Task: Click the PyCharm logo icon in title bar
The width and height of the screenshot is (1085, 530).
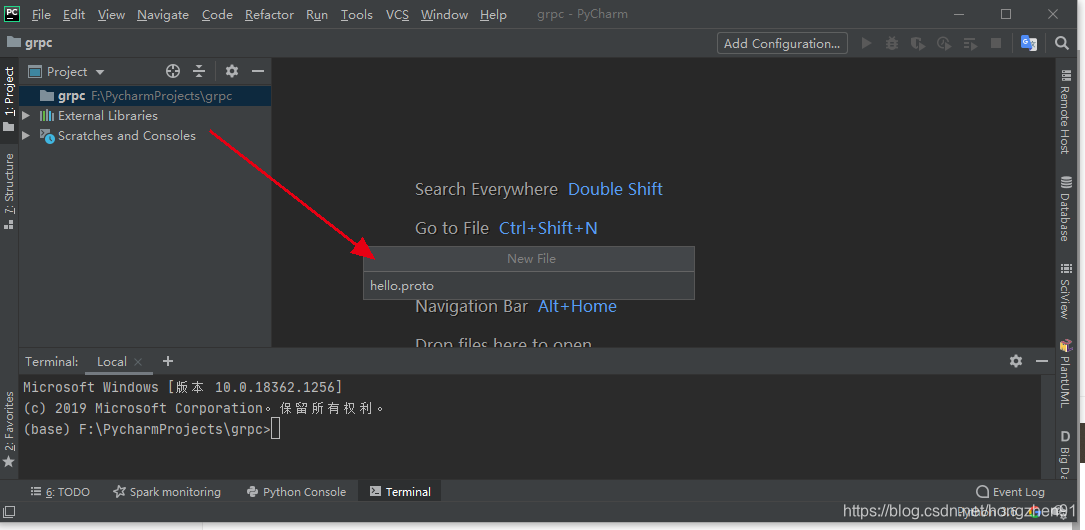Action: pyautogui.click(x=12, y=13)
